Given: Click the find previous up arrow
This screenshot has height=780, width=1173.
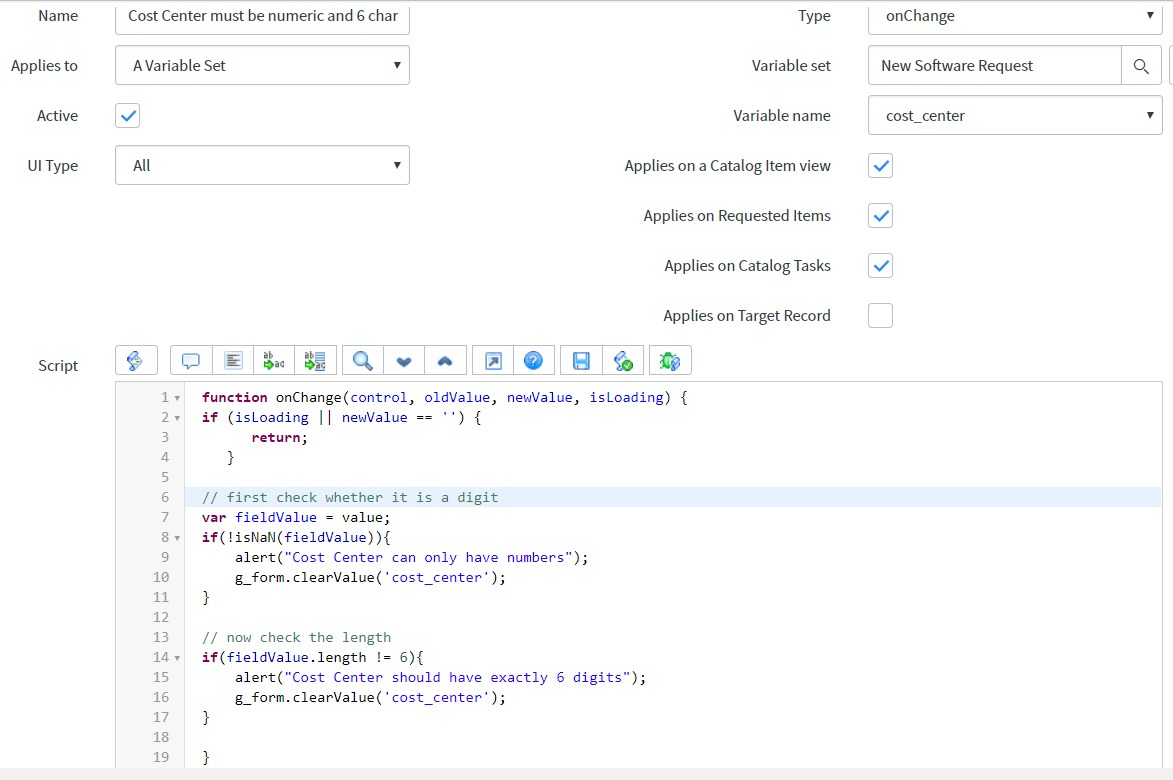Looking at the screenshot, I should (445, 360).
